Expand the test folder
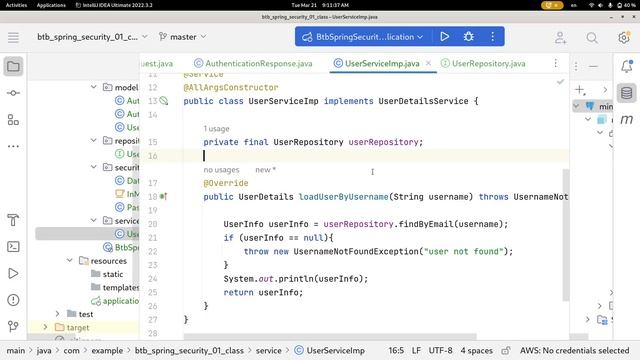The width and height of the screenshot is (640, 360). (57, 314)
